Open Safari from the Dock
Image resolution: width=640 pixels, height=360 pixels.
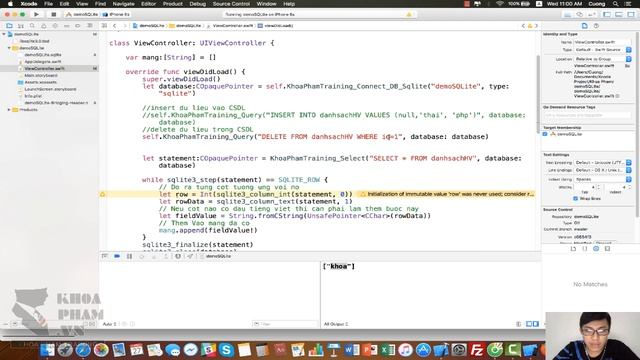(x=83, y=350)
